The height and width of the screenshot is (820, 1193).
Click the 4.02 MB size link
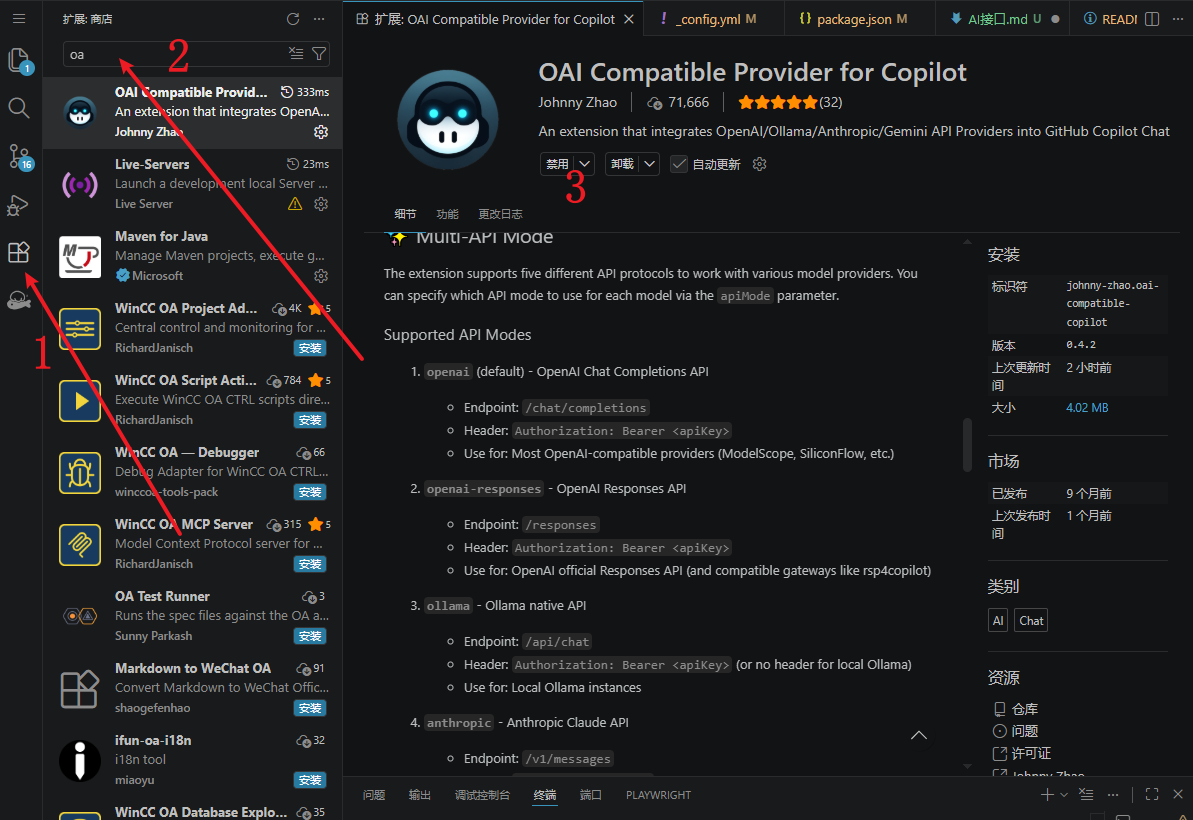click(1086, 408)
